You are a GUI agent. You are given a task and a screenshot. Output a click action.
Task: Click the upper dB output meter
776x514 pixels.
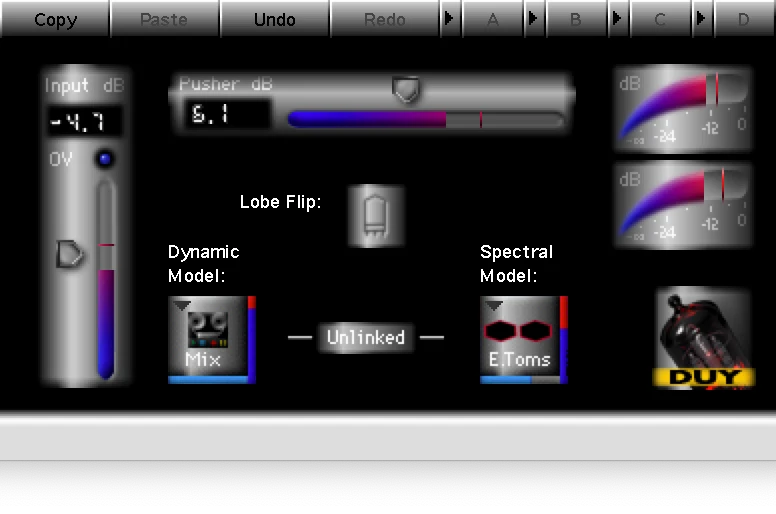point(683,108)
